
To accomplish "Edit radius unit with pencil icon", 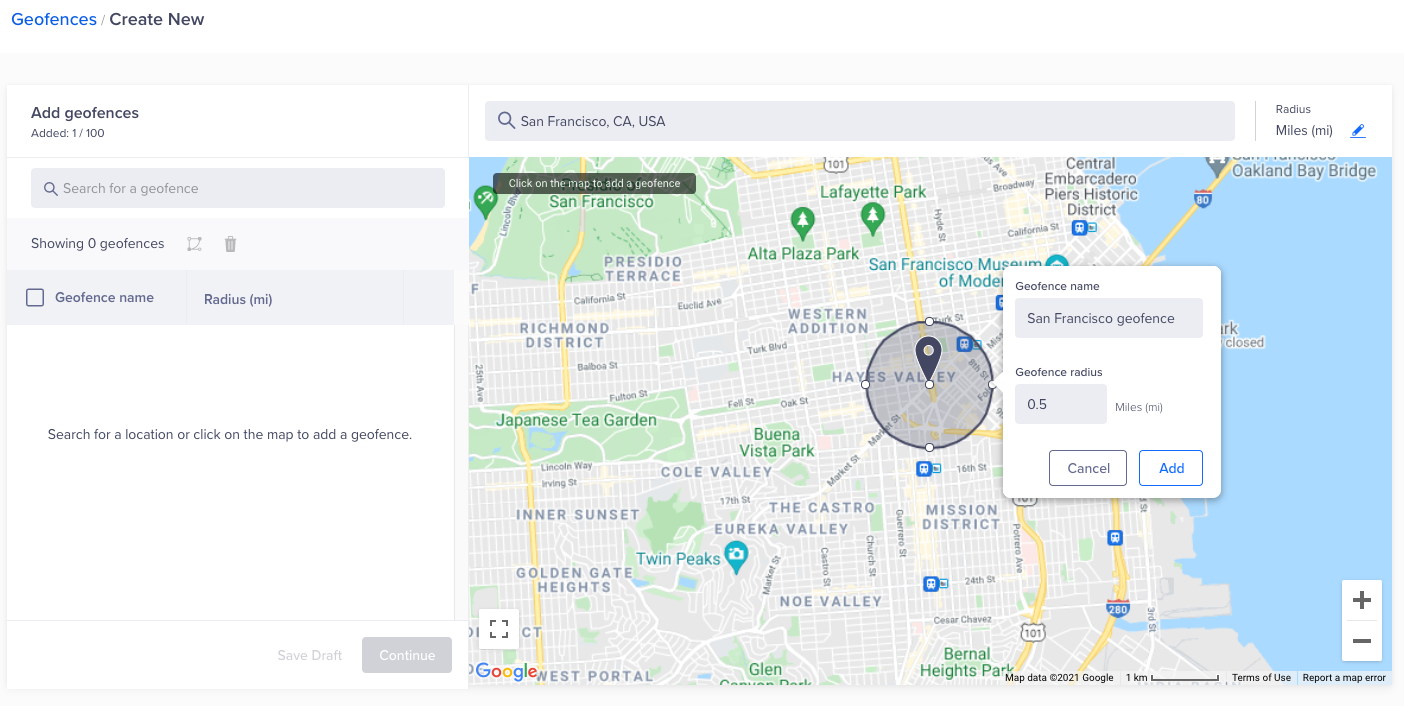I will click(1357, 130).
